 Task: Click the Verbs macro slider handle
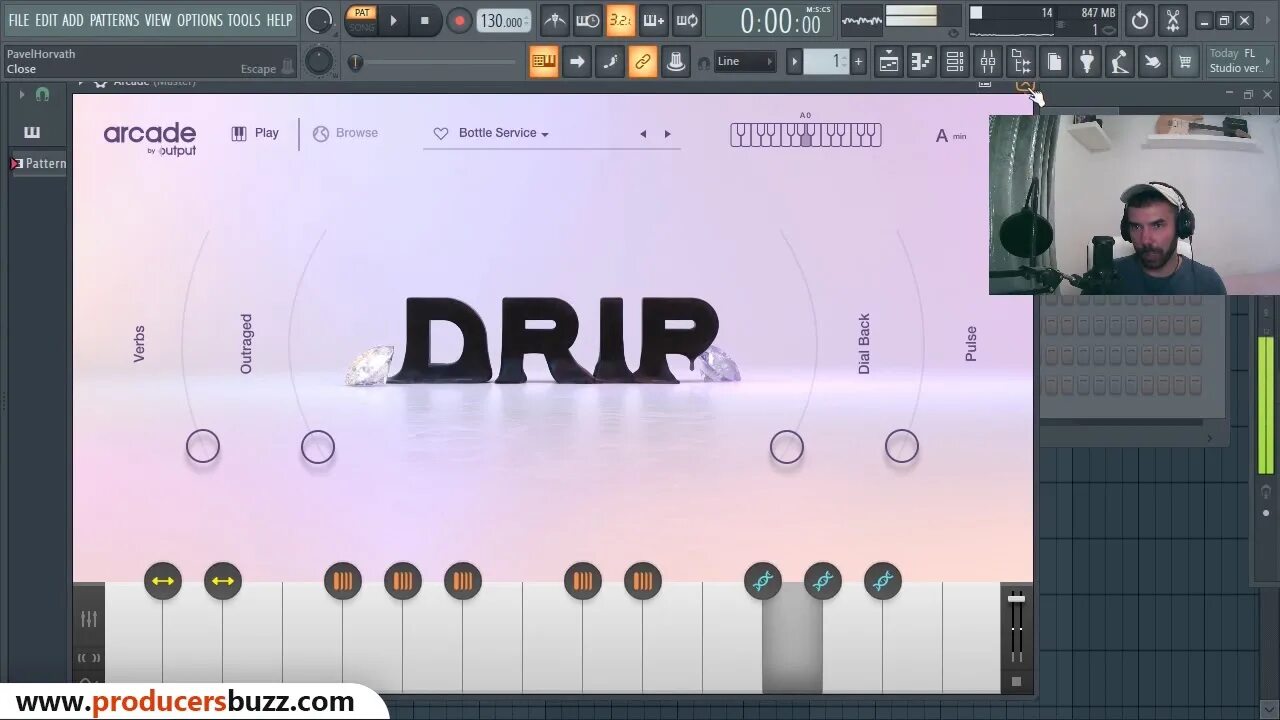coord(203,446)
